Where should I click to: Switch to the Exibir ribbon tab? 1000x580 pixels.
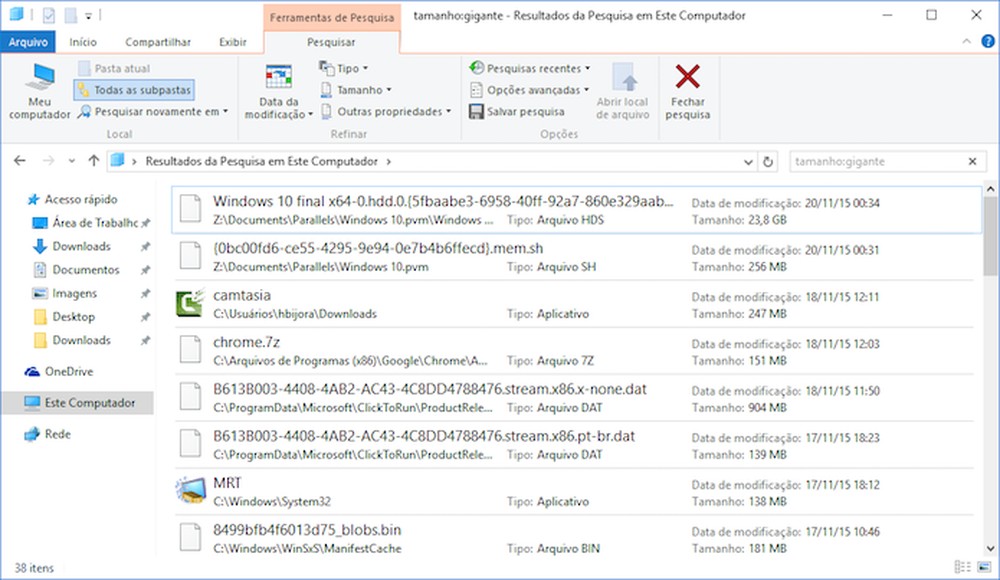[233, 42]
